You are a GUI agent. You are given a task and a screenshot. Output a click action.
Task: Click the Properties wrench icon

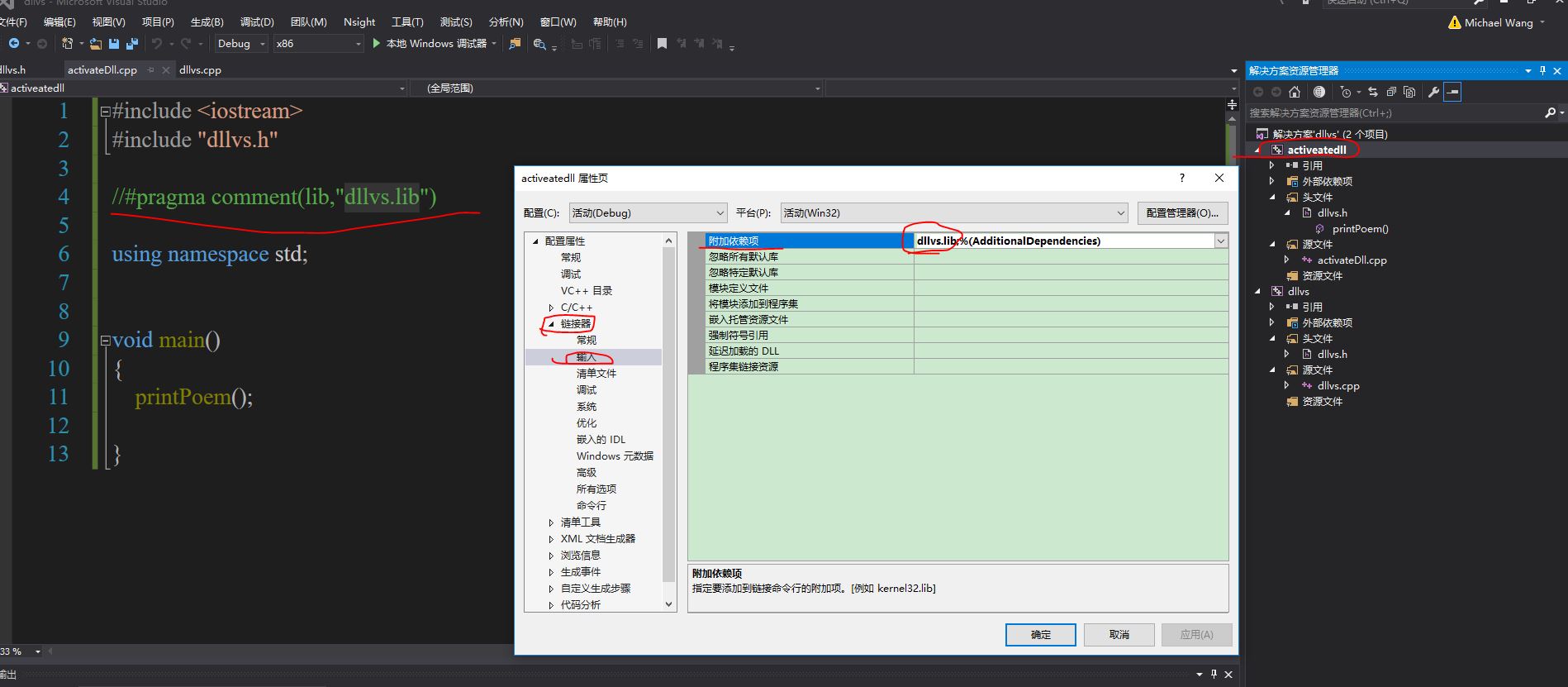1434,92
